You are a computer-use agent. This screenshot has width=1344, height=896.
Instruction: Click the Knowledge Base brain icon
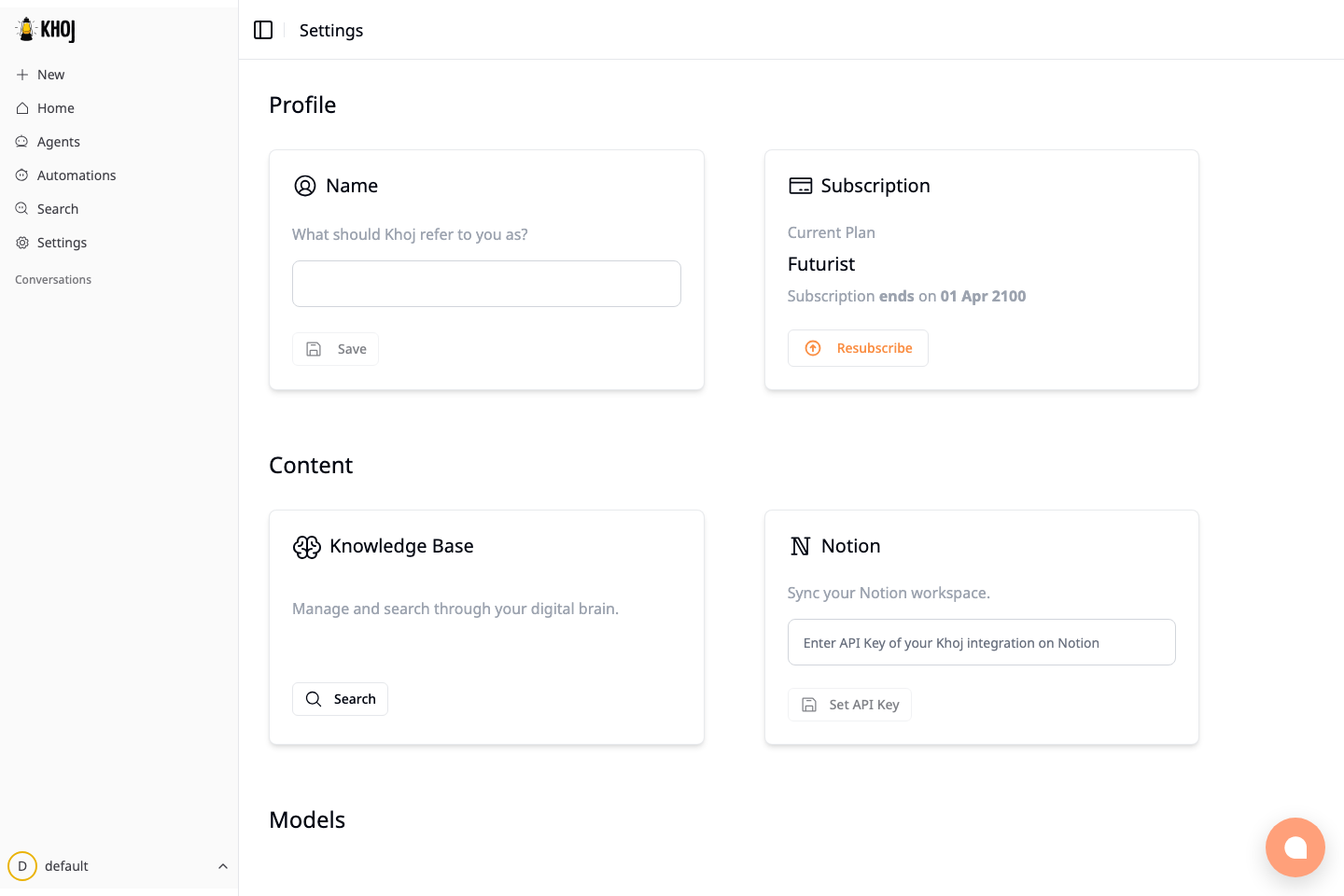(307, 547)
